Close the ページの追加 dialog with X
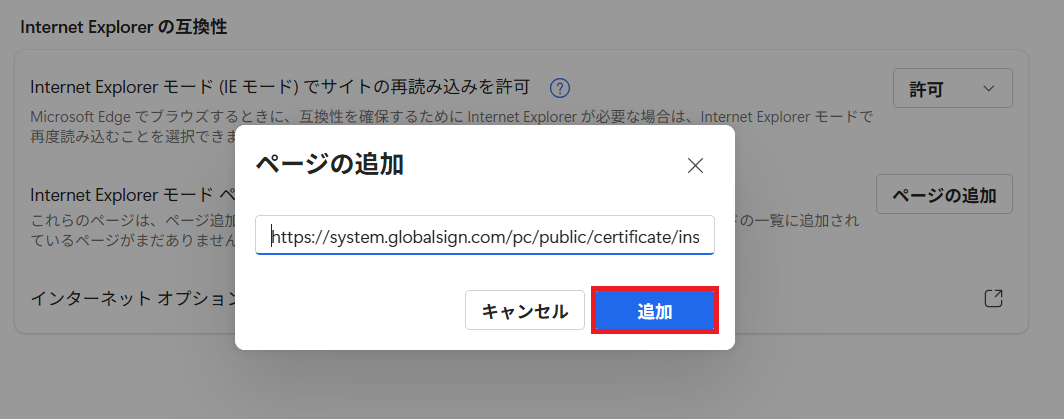1064x419 pixels. (x=696, y=166)
